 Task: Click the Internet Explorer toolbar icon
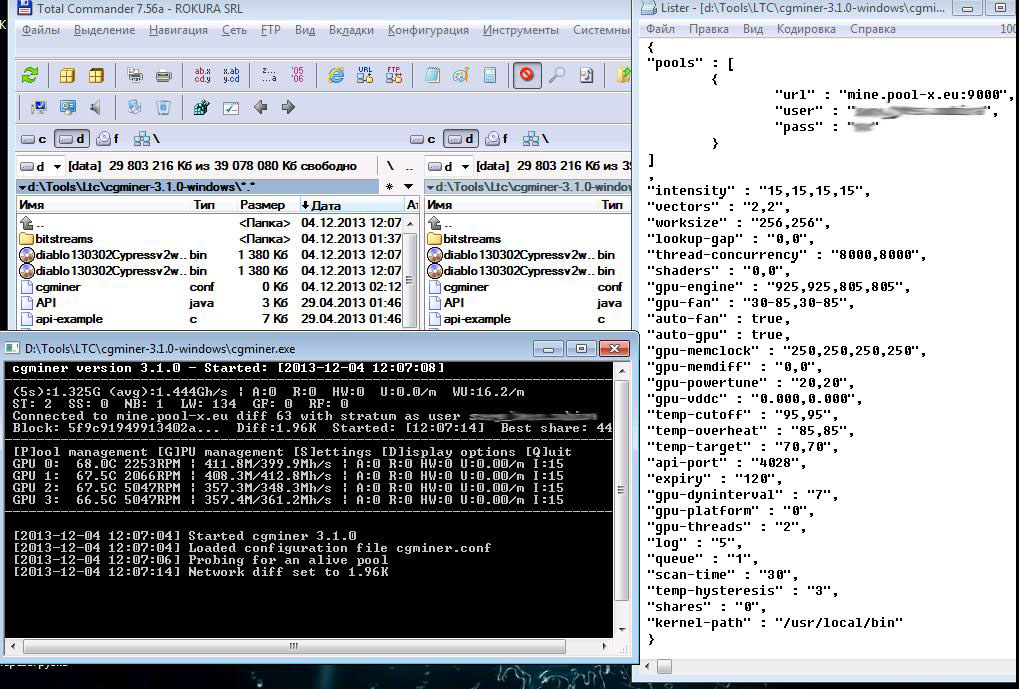click(x=336, y=75)
